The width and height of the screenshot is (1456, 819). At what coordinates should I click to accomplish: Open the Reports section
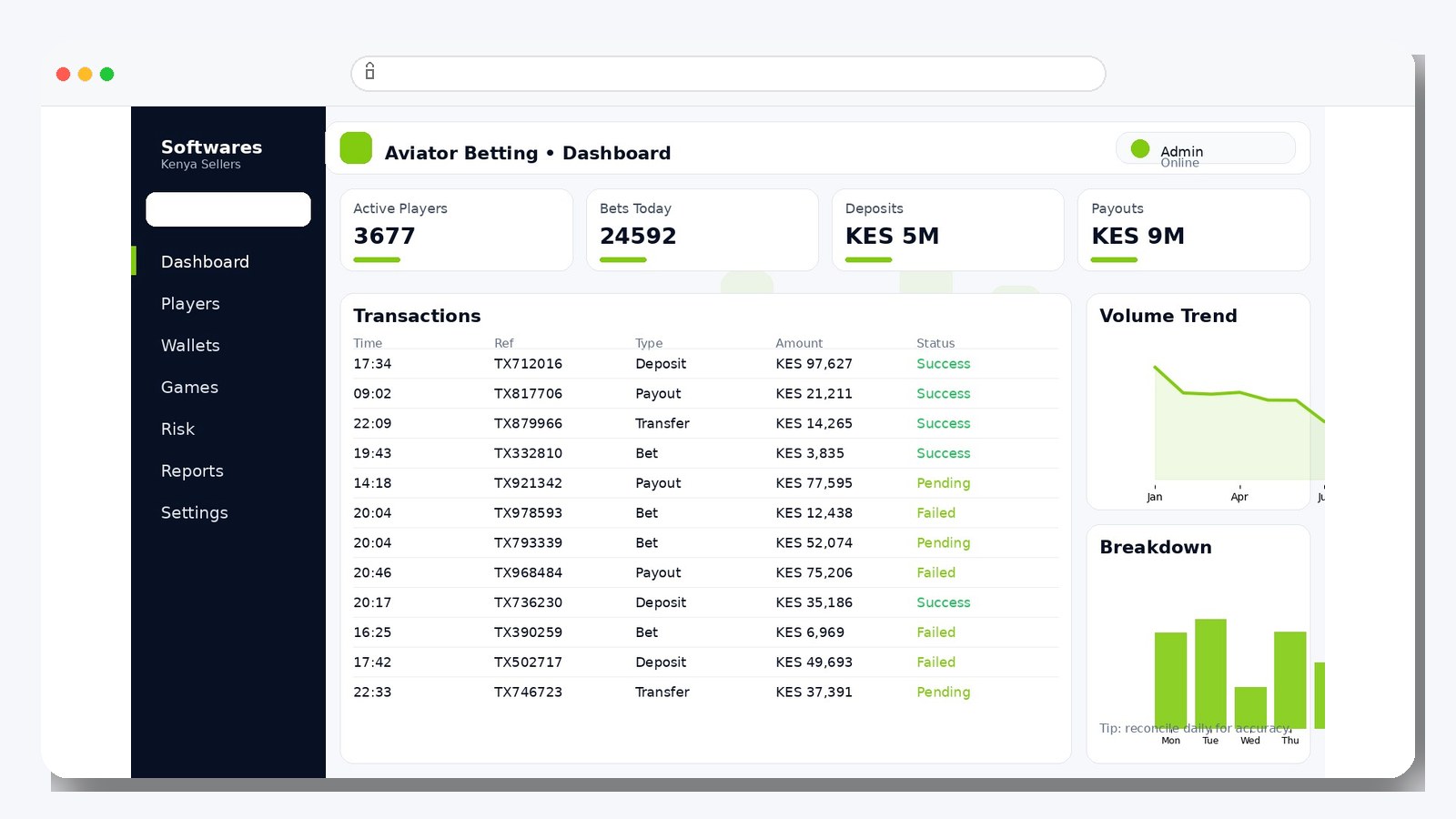click(x=192, y=470)
